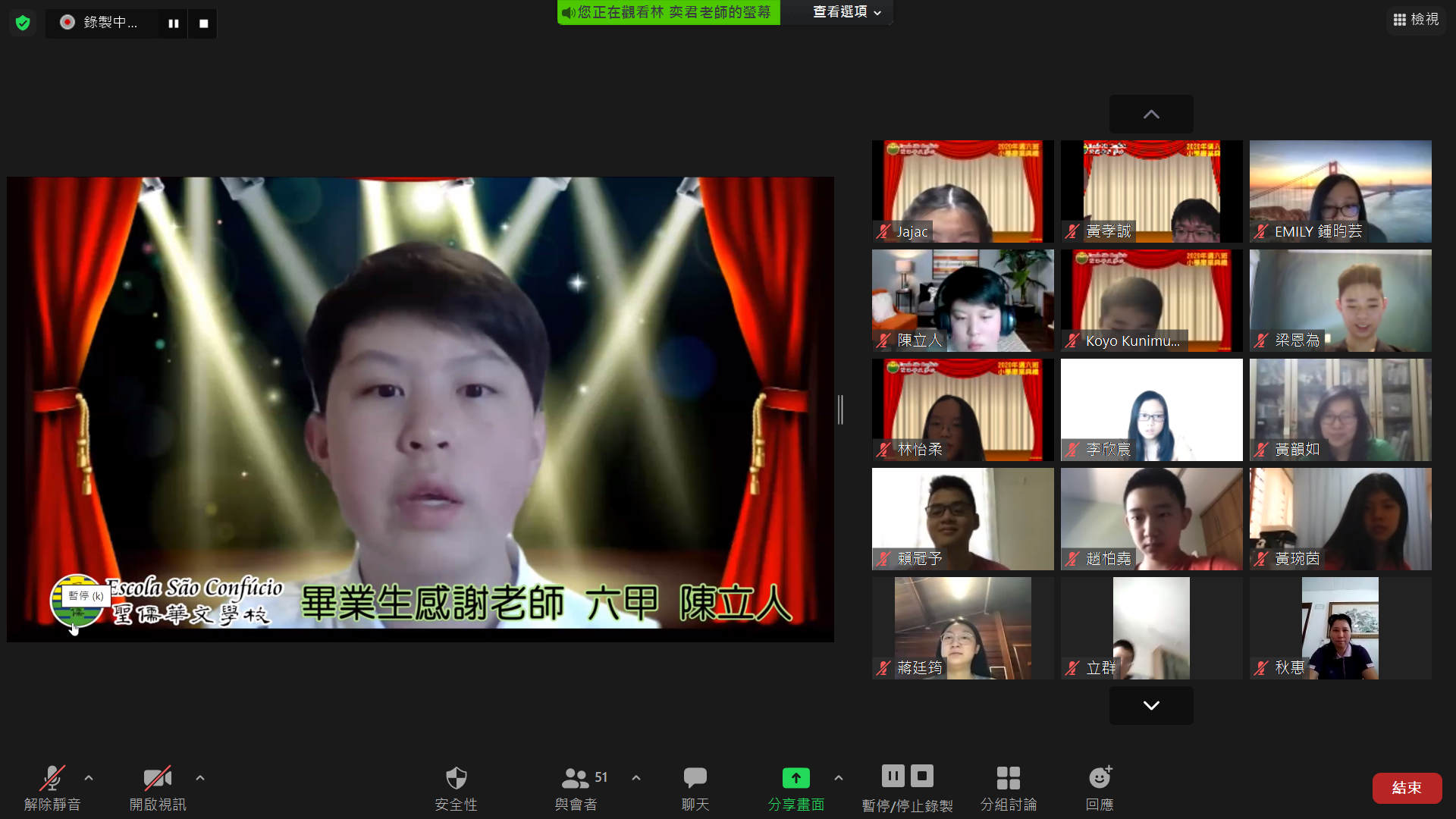Expand share screen options arrow
1456x819 pixels.
[839, 778]
